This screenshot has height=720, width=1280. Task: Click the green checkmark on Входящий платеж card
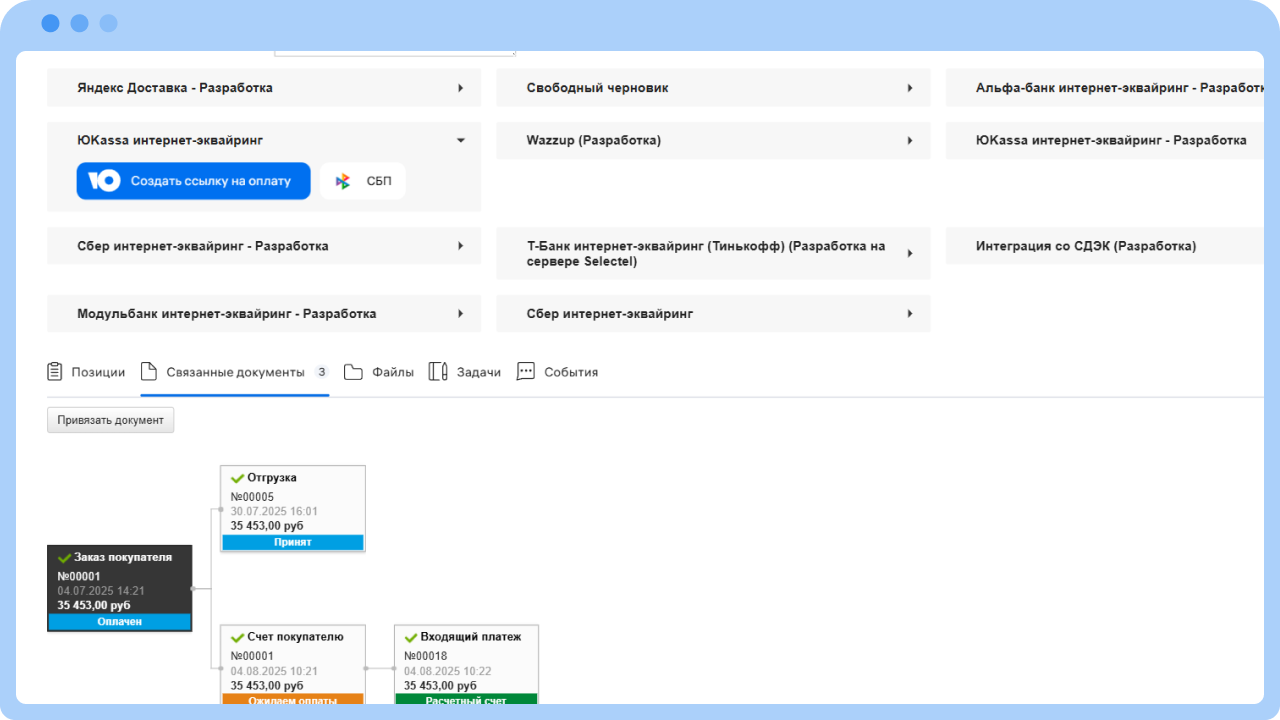point(410,637)
